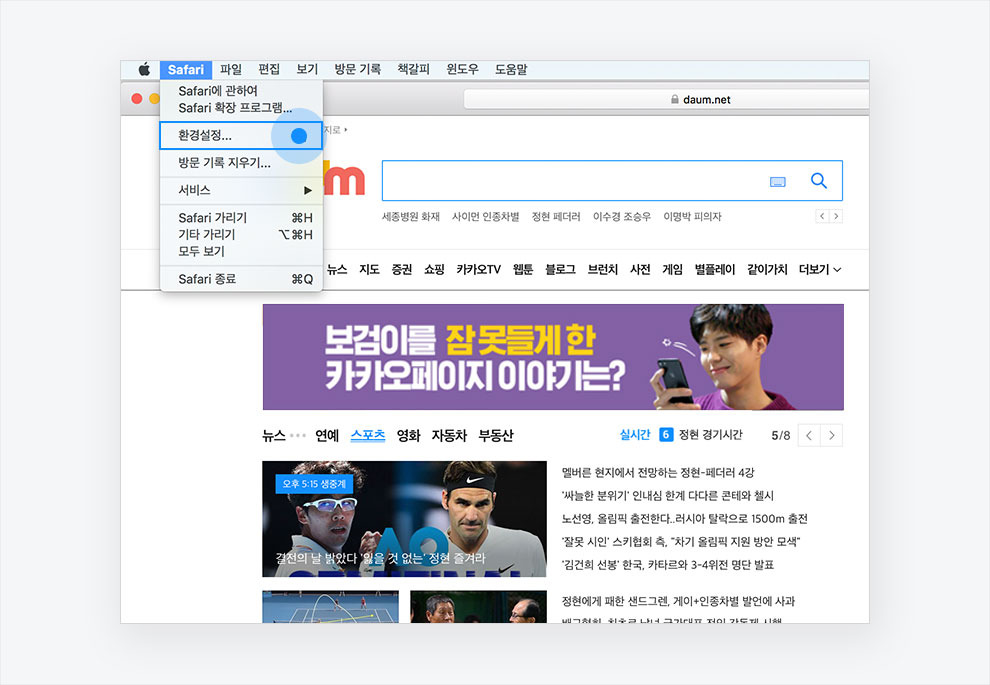990x685 pixels.
Task: Read headline 멜버른 현지에서 전망하는 정현-페더러 4강
Action: pyautogui.click(x=658, y=473)
